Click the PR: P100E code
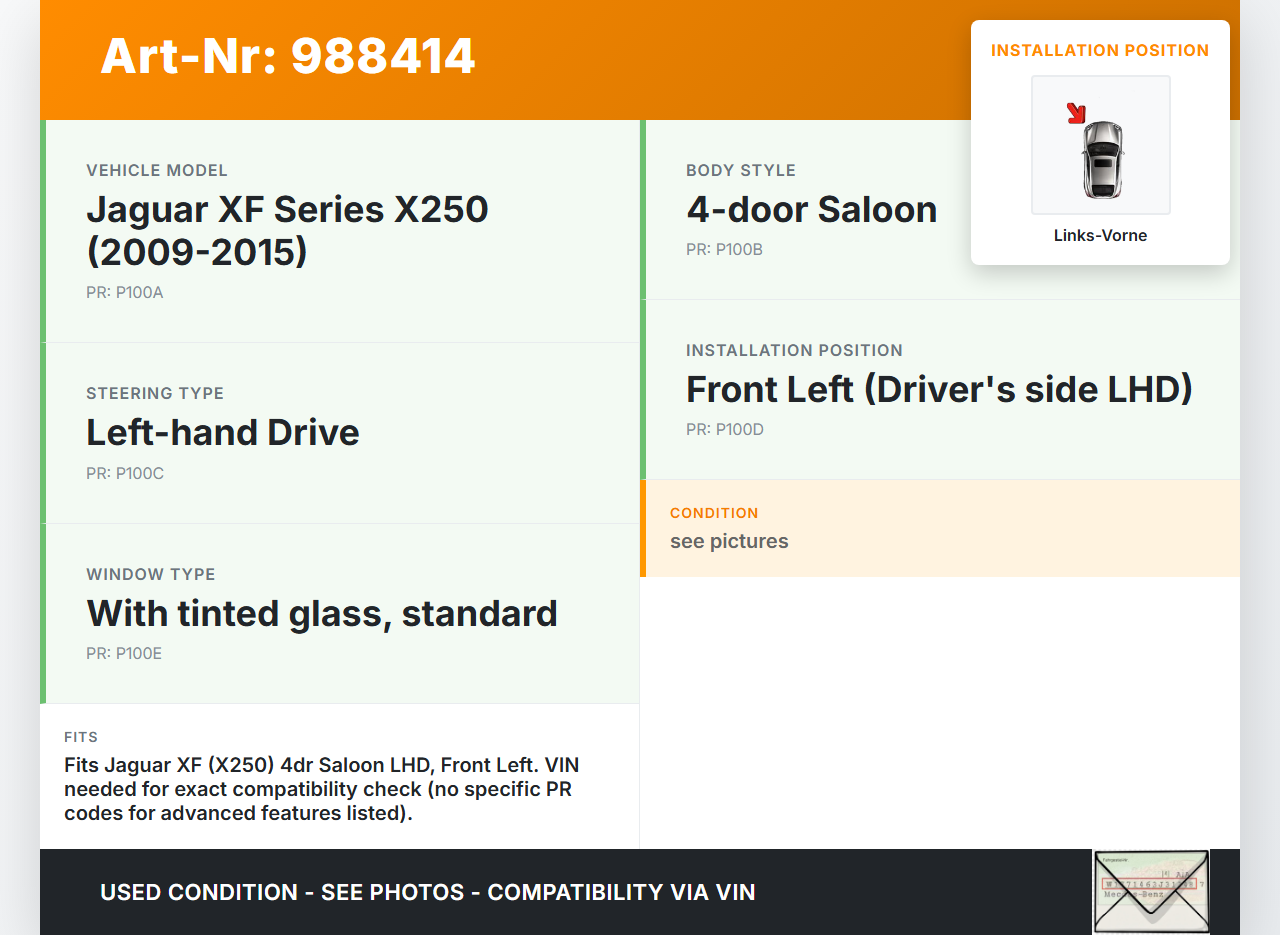 tap(124, 653)
